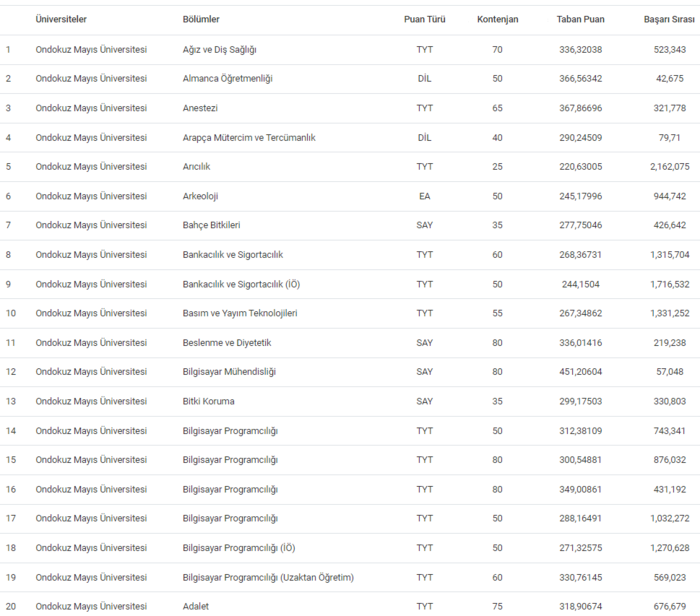Open the Ağız ve Diş Sağlığı department
The height and width of the screenshot is (616, 700).
tap(219, 49)
